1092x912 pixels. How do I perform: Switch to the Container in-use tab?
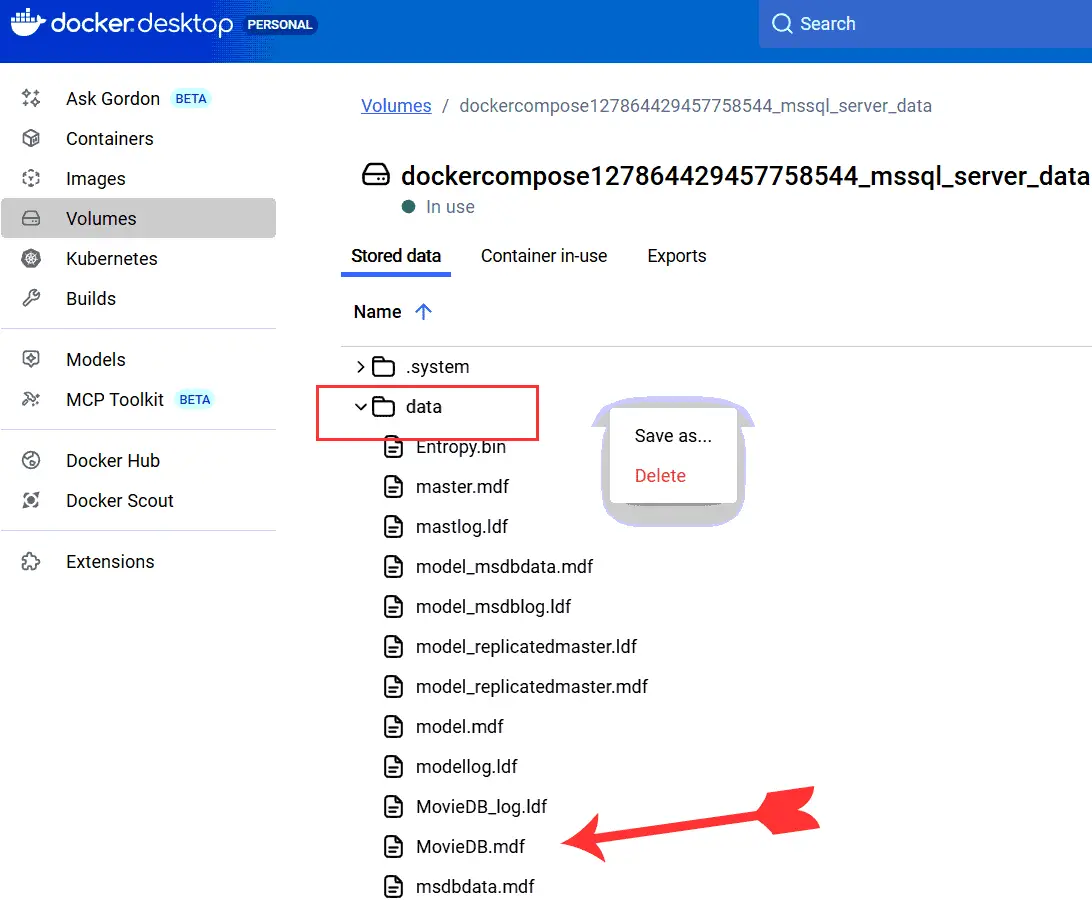coord(544,256)
